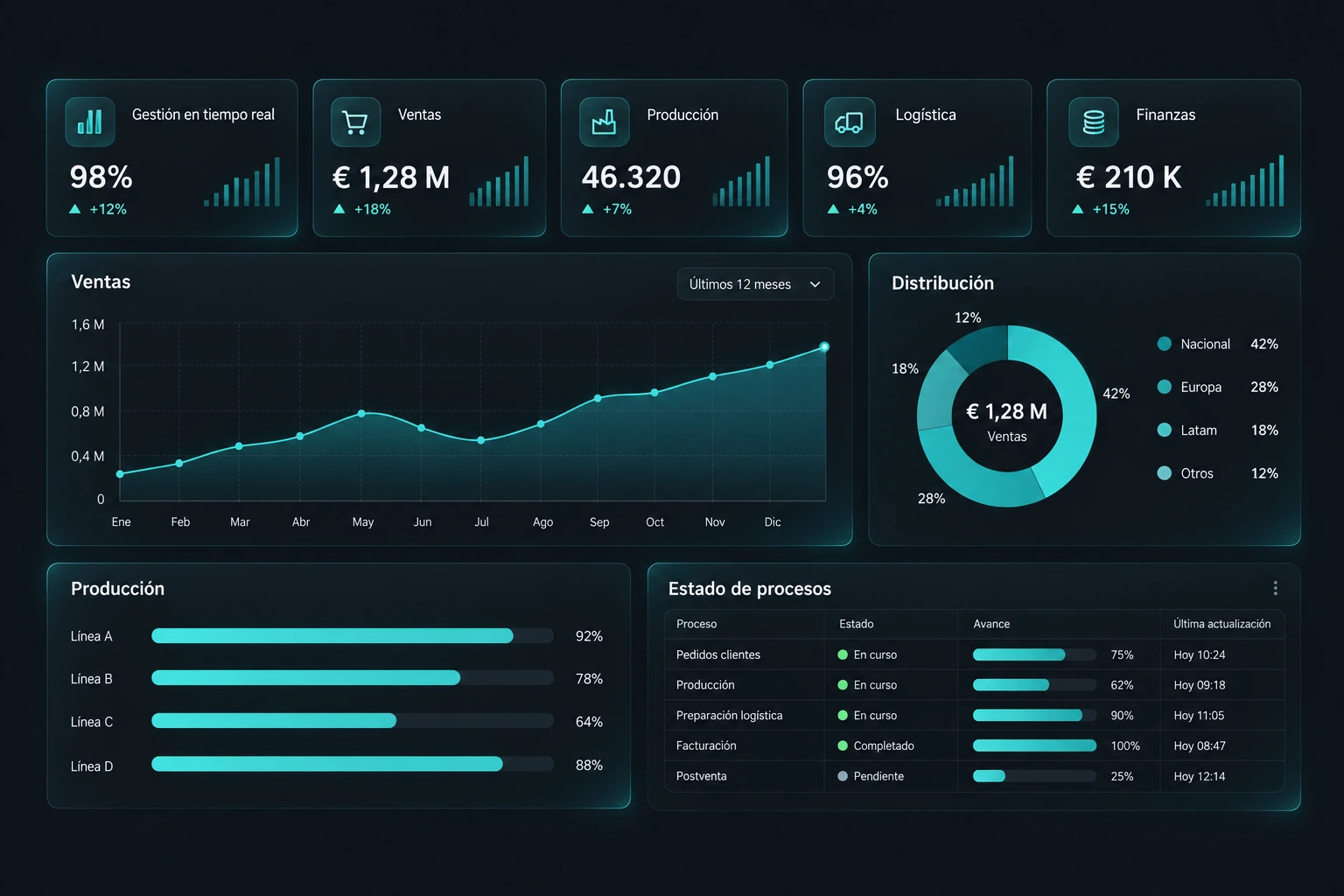
Task: Click the Postventa 25% progress bar
Action: click(1034, 776)
